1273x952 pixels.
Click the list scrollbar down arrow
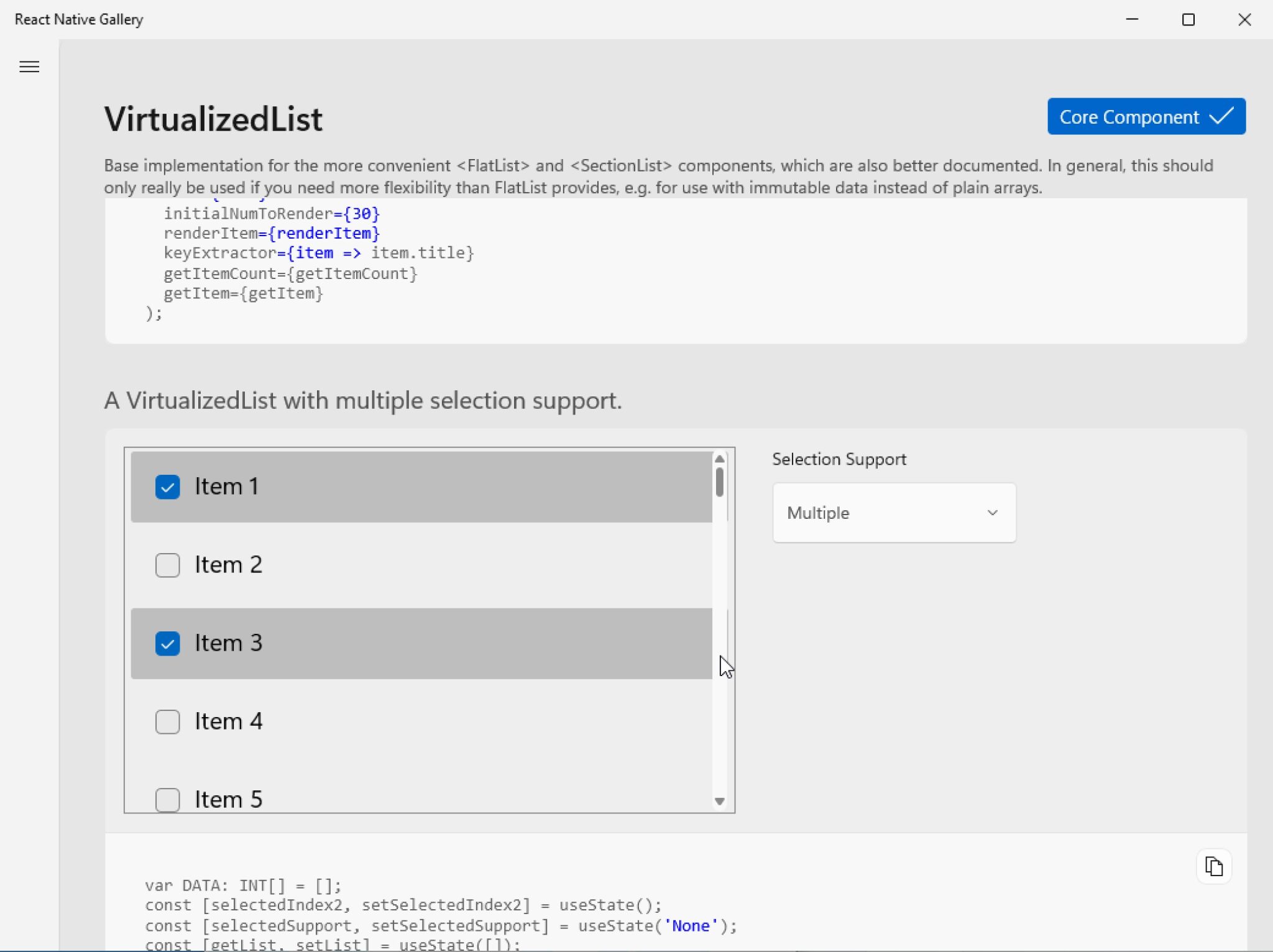coord(719,802)
